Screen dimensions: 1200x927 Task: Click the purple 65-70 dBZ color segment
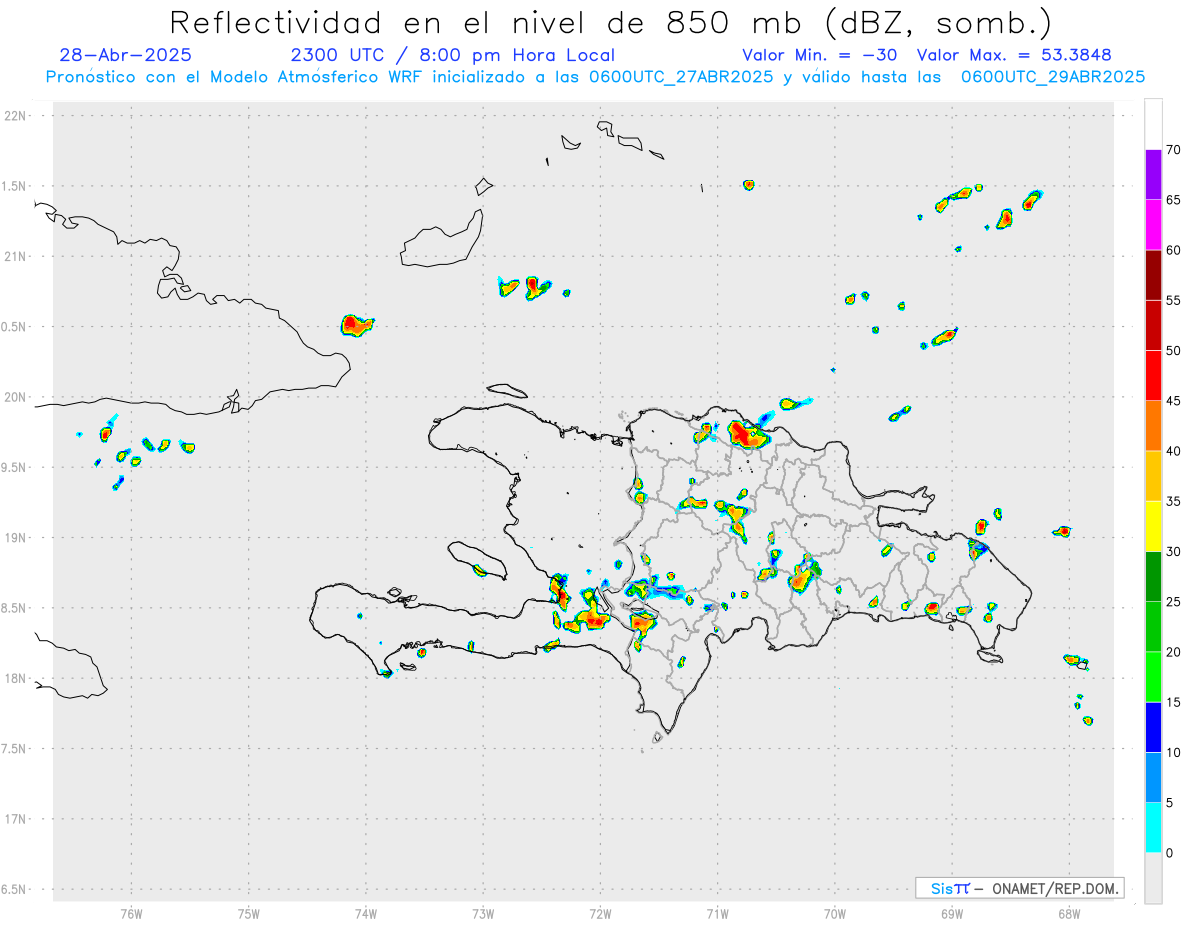point(1153,175)
